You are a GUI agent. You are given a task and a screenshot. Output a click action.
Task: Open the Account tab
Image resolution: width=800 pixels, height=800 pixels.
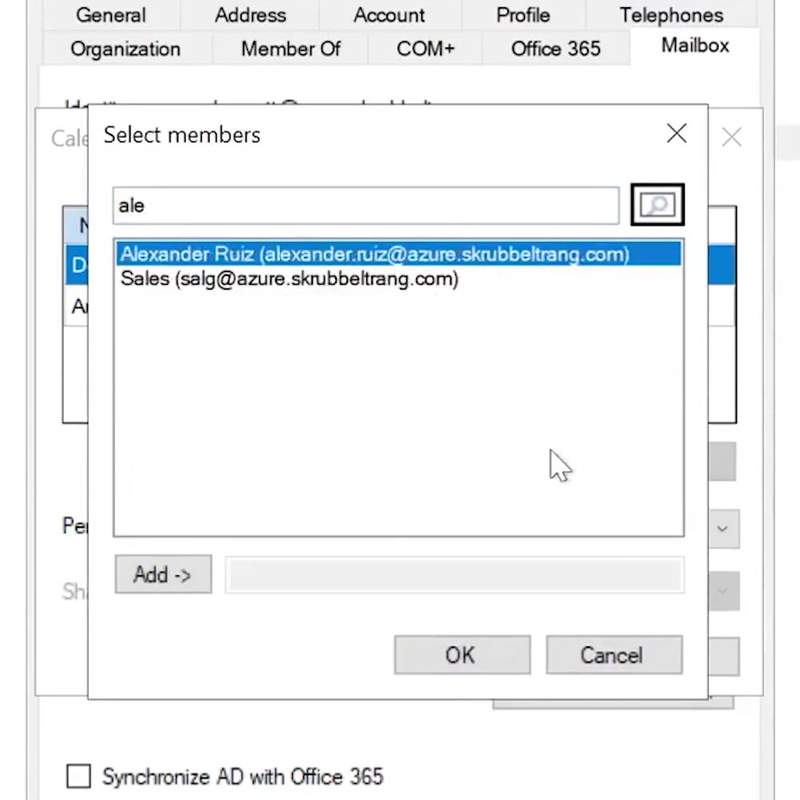click(389, 15)
